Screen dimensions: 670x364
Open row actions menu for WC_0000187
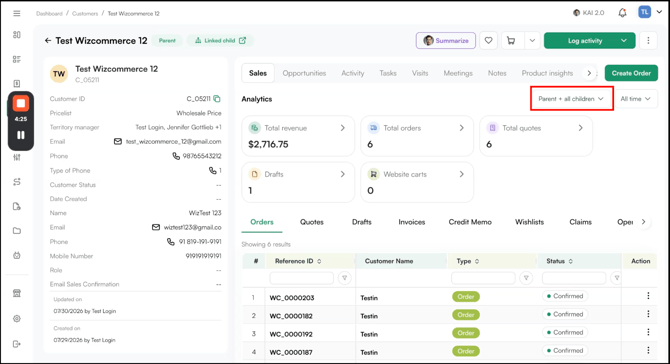(648, 350)
